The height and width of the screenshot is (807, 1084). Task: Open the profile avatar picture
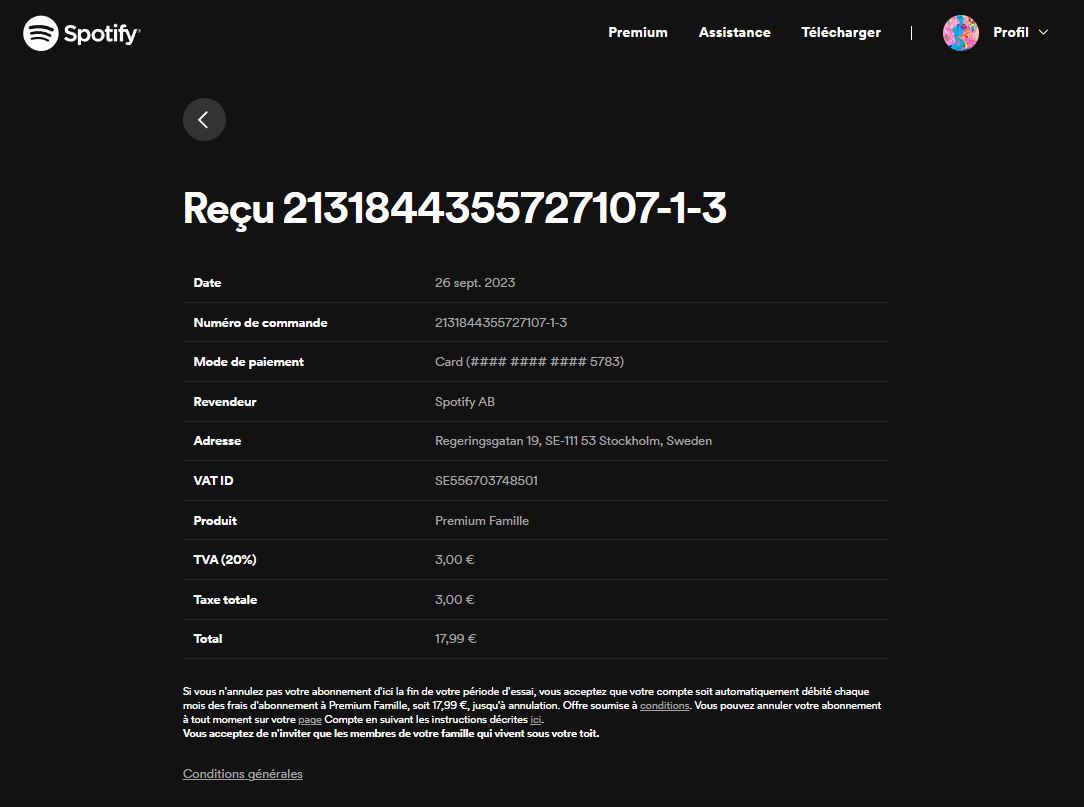tap(960, 33)
